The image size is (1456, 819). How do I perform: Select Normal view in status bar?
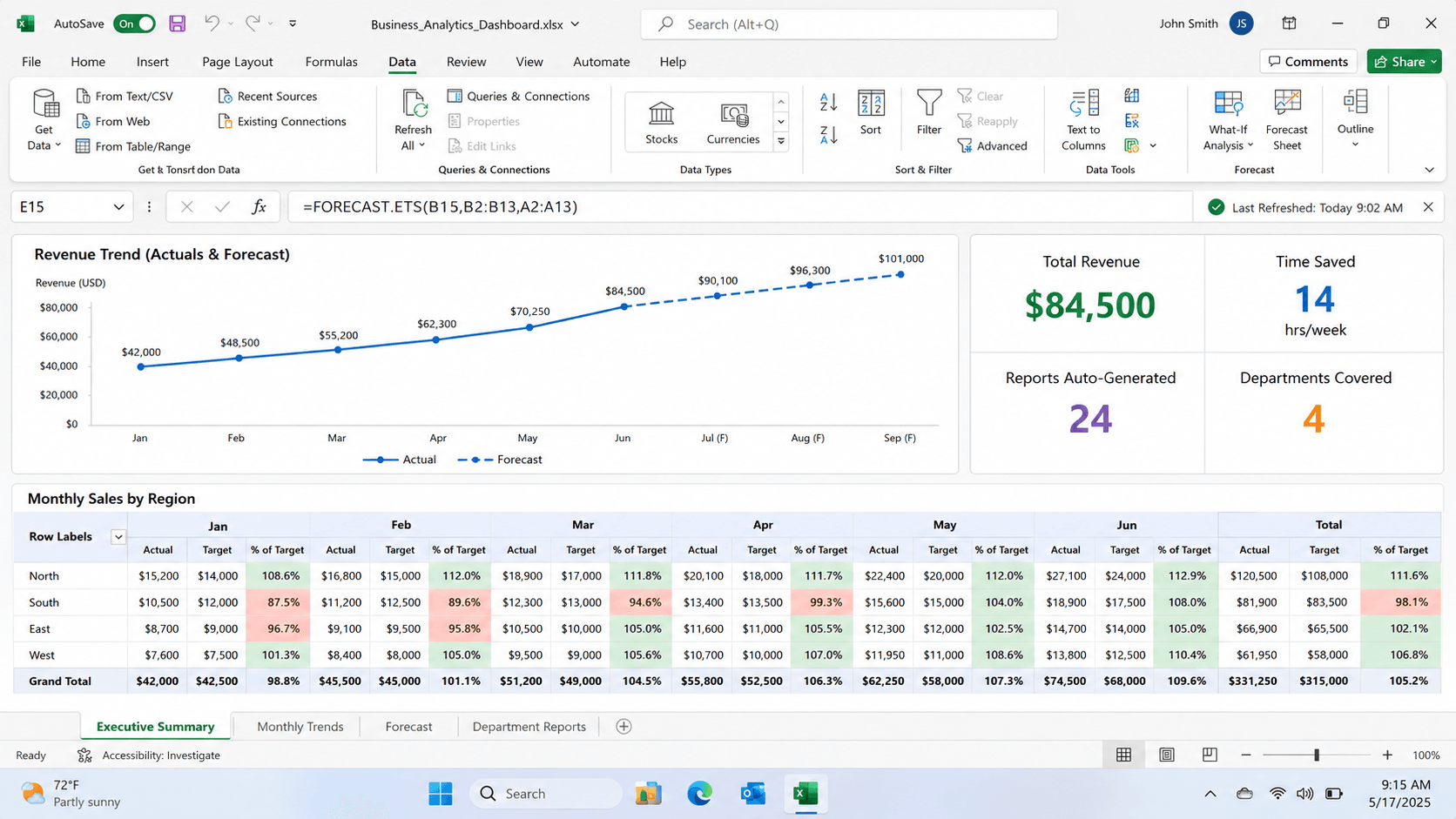point(1124,755)
